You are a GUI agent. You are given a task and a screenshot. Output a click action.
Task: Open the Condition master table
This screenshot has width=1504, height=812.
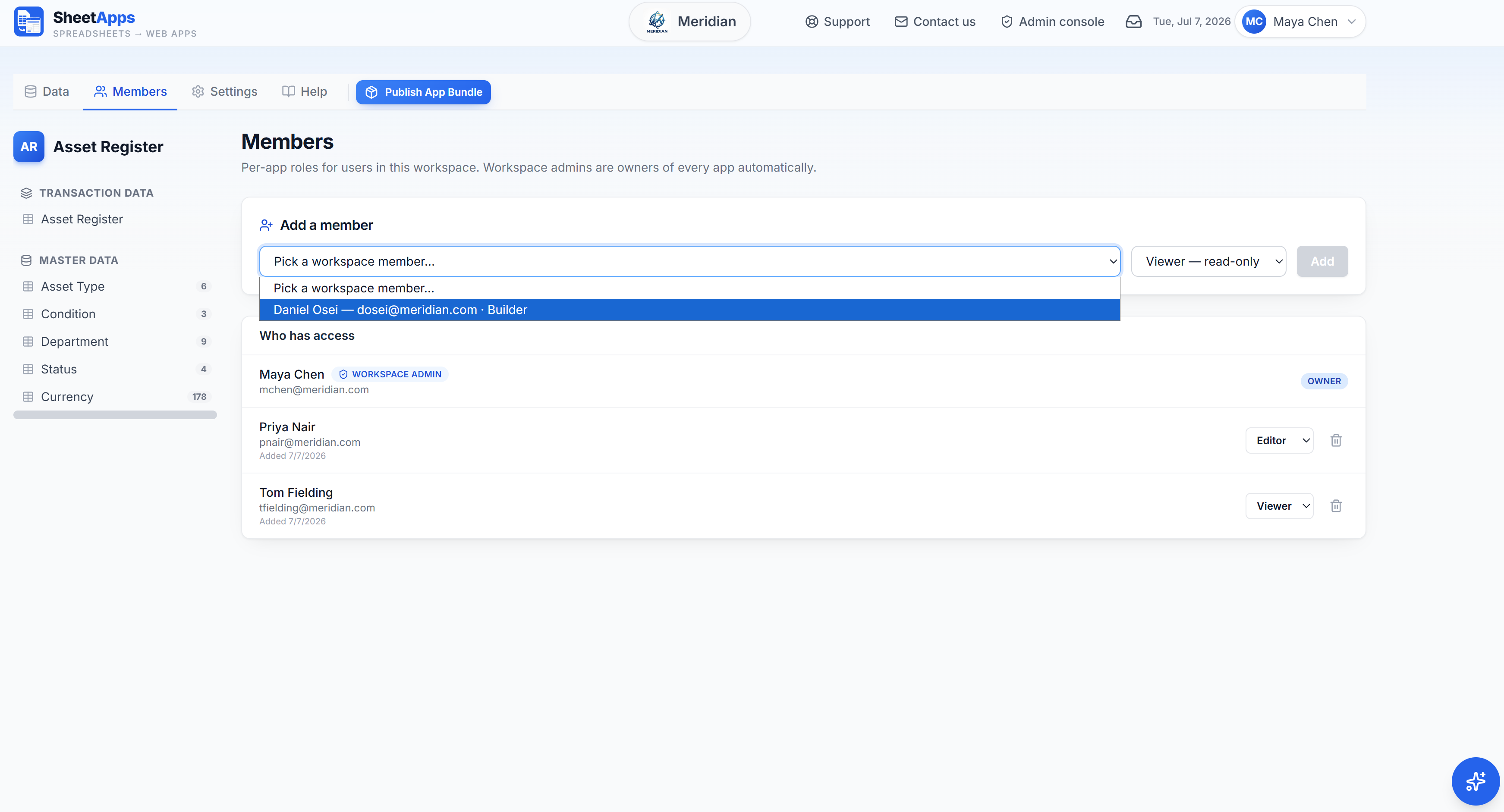[x=115, y=314]
